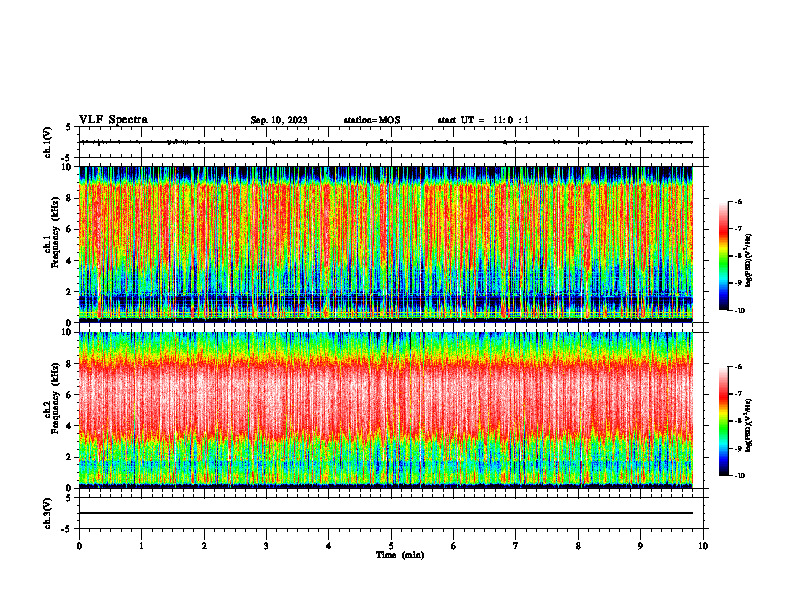This screenshot has height=612, width=792.
Task: Click the 'VLF Spectra' plot title
Action: pos(113,120)
